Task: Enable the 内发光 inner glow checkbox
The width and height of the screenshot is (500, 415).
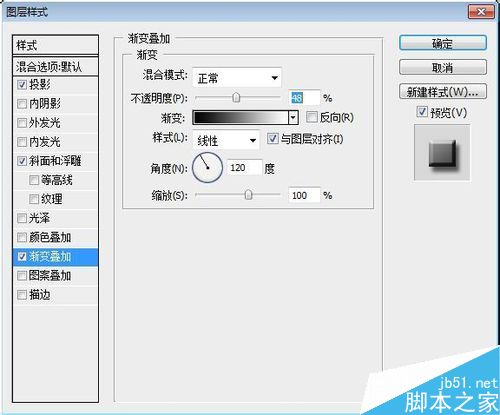Action: [22, 142]
